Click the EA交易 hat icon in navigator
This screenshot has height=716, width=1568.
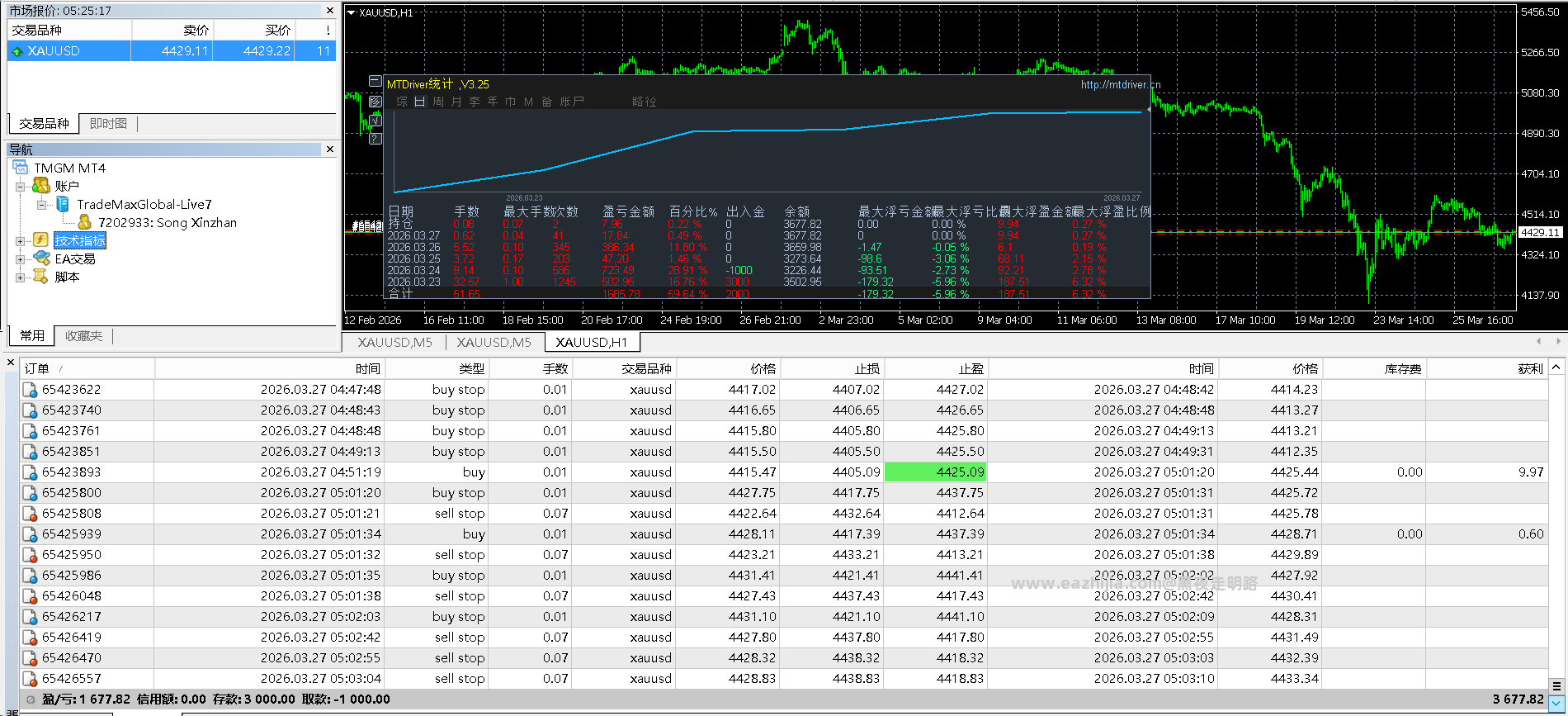pyautogui.click(x=41, y=258)
